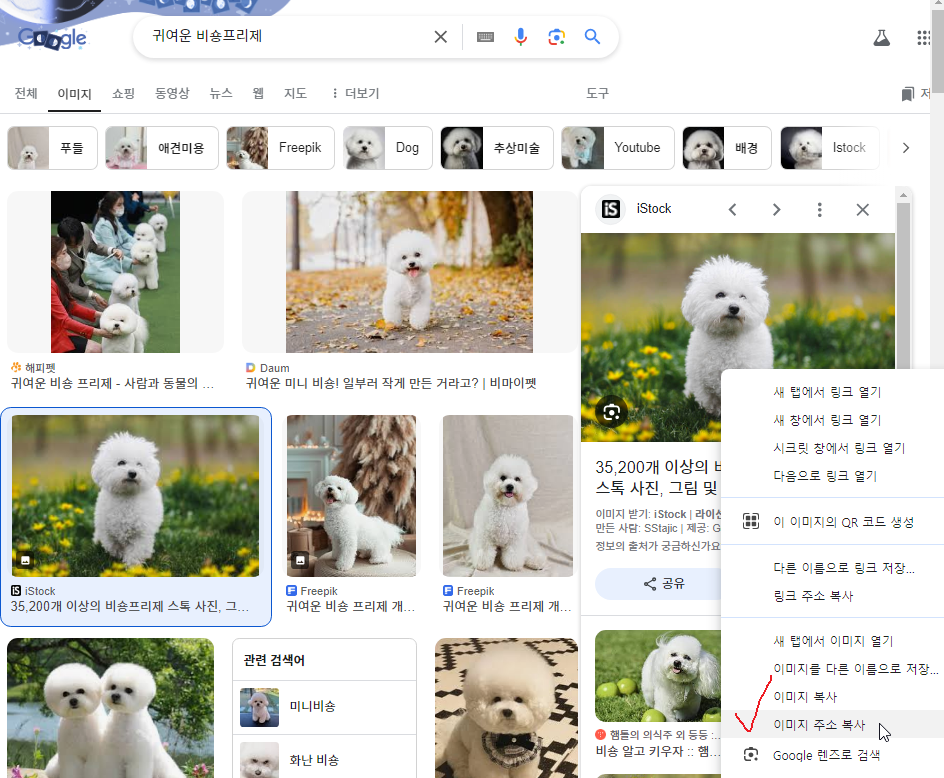Image resolution: width=944 pixels, height=778 pixels.
Task: Switch to the 쇼핑 tab
Action: click(x=123, y=93)
